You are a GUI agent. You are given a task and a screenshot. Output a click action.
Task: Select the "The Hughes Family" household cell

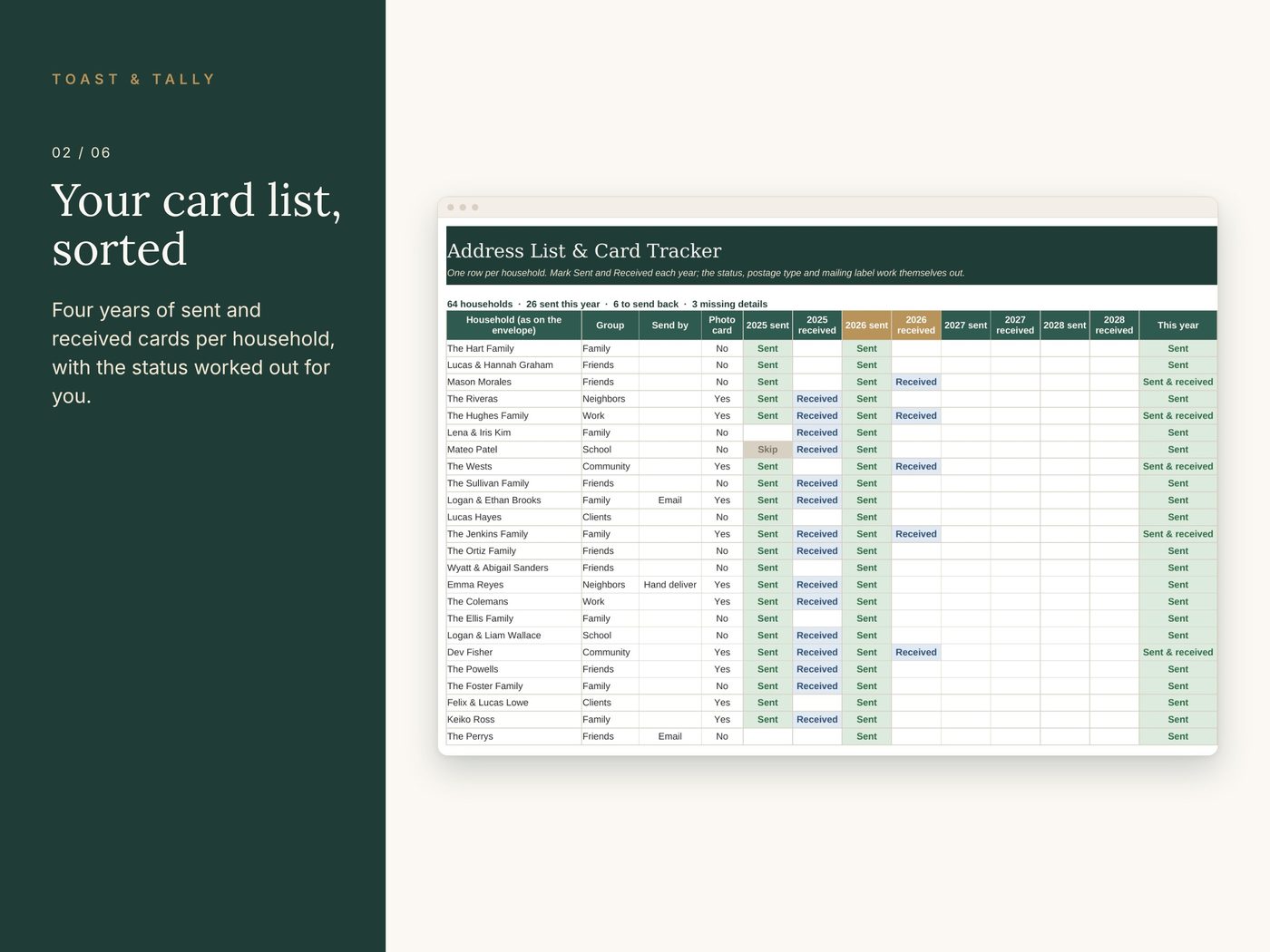[x=513, y=416]
